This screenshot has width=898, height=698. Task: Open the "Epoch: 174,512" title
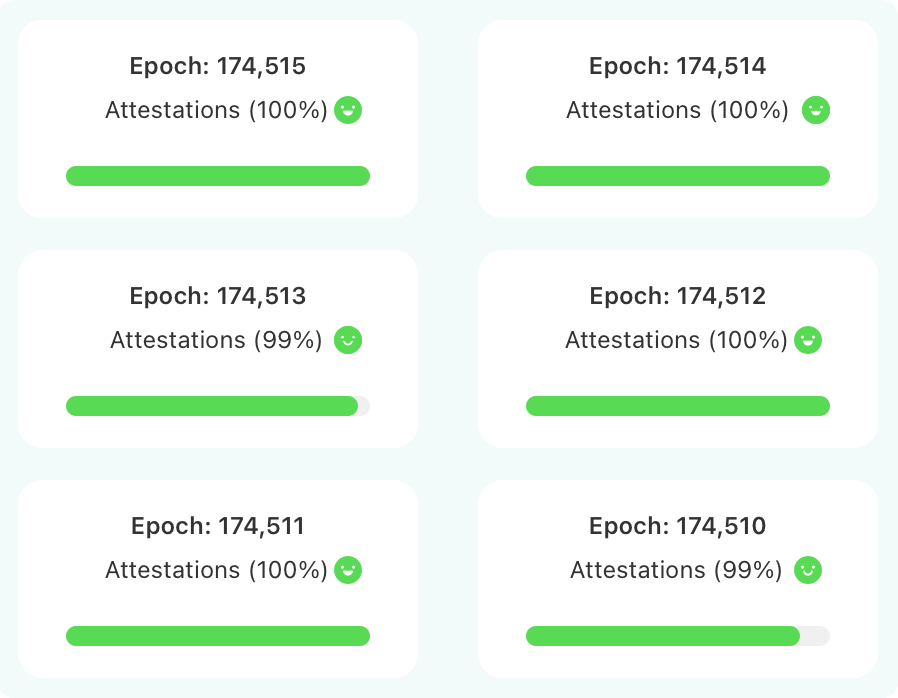click(678, 297)
